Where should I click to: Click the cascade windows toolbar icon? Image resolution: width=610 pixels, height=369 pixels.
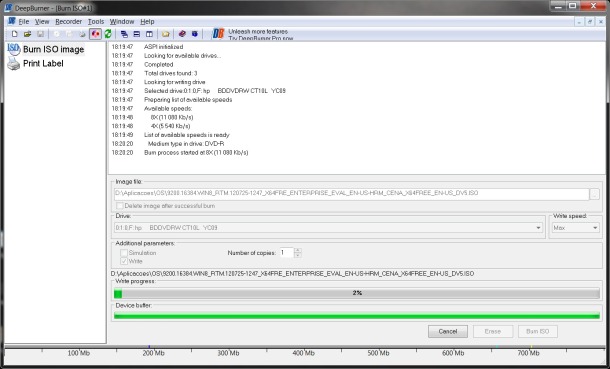click(124, 34)
